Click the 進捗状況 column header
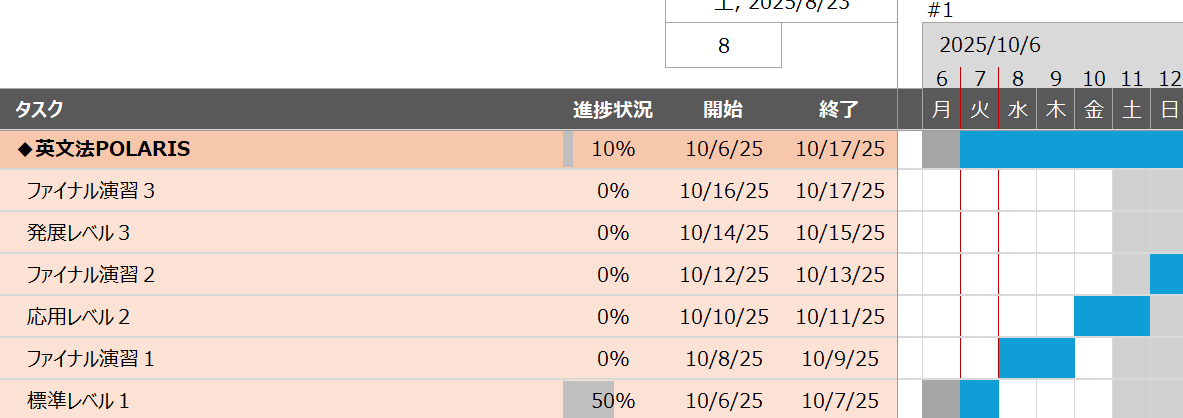This screenshot has width=1183, height=418. (612, 110)
